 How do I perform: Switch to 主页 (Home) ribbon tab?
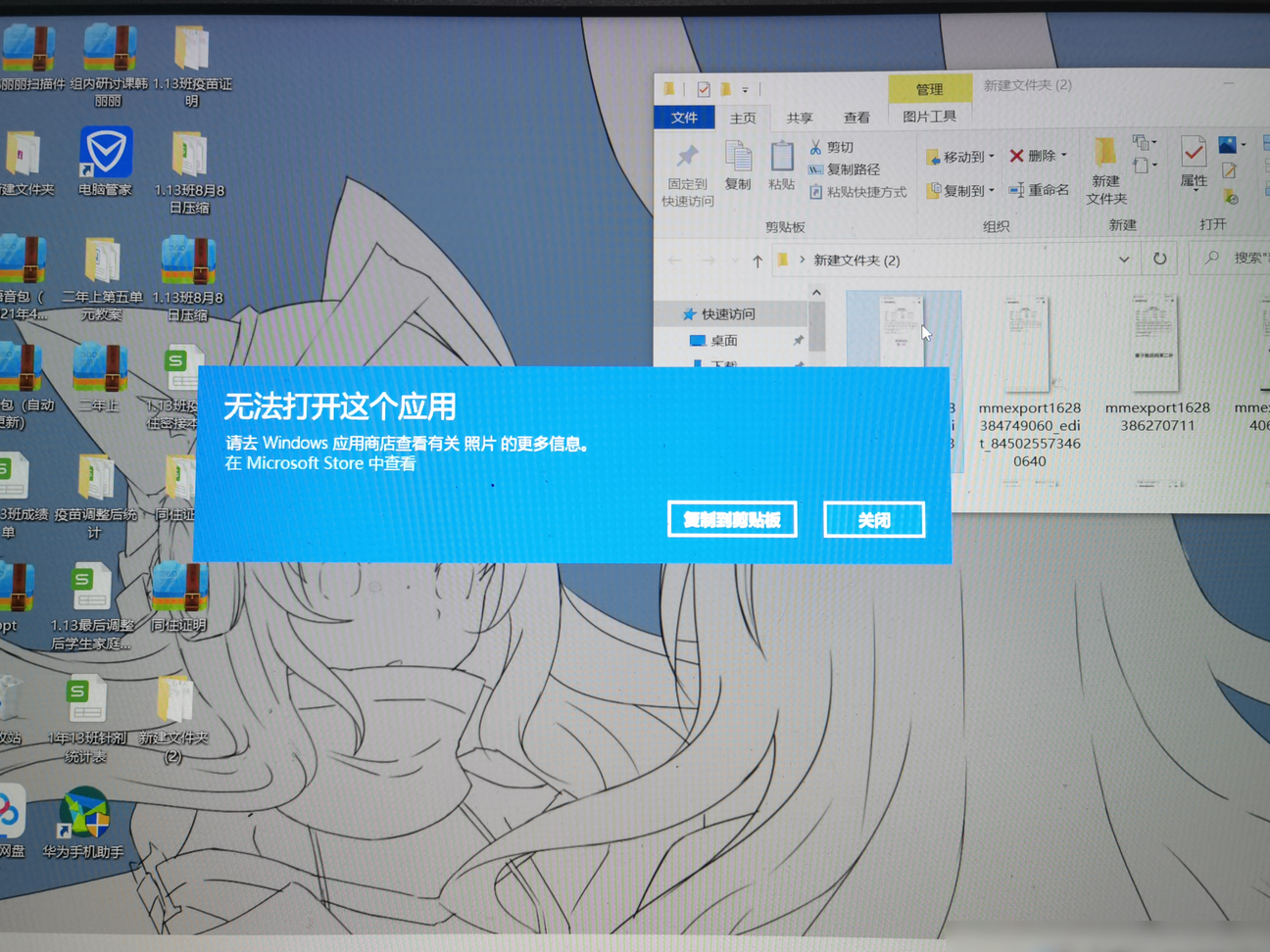[743, 119]
